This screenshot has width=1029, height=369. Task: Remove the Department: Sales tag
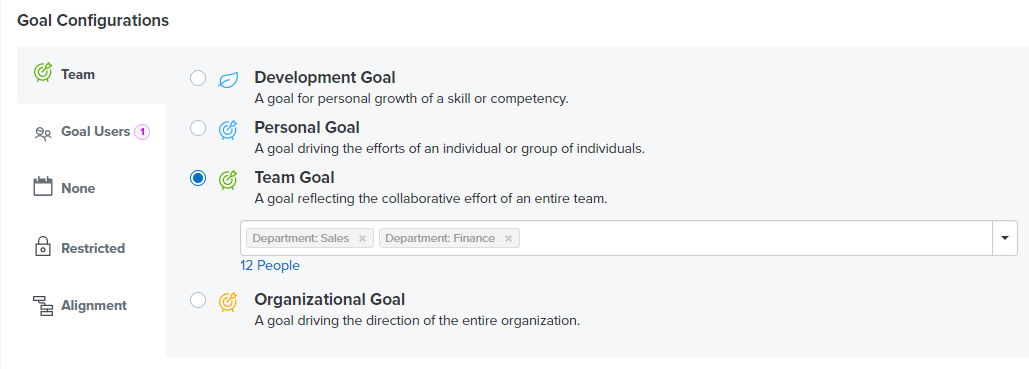pos(362,238)
